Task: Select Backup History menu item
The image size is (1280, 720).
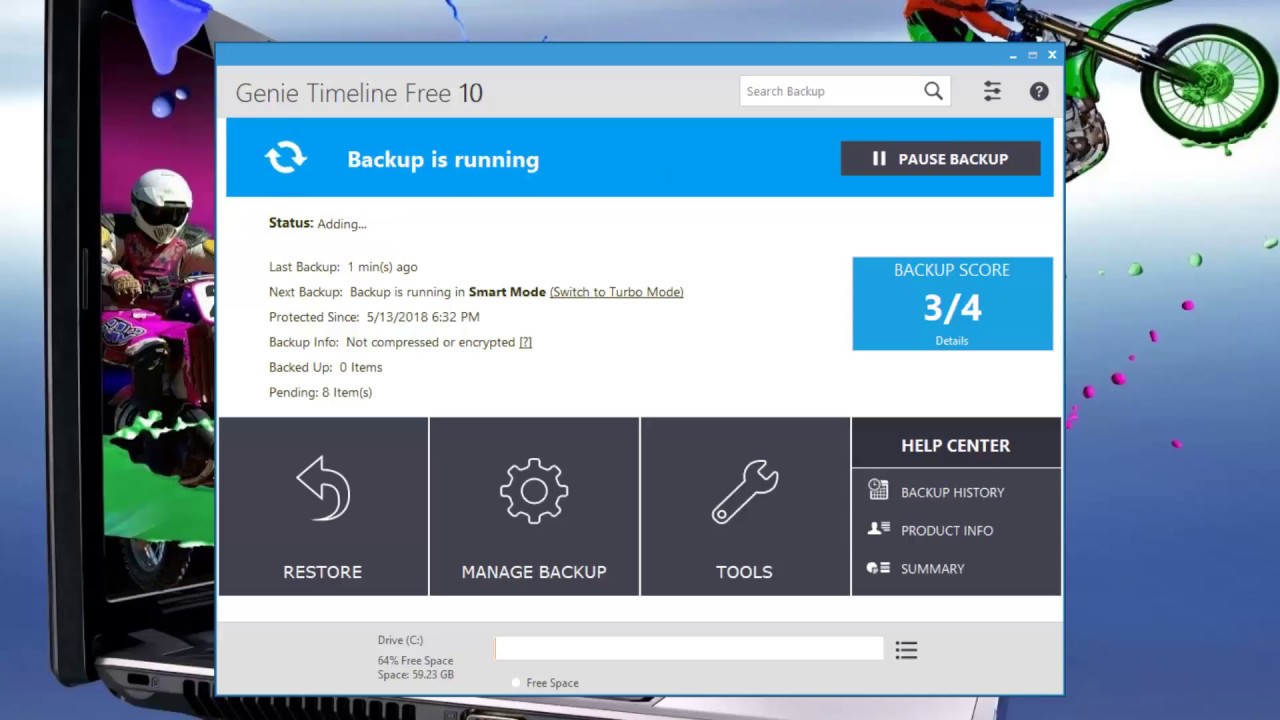Action: coord(952,492)
